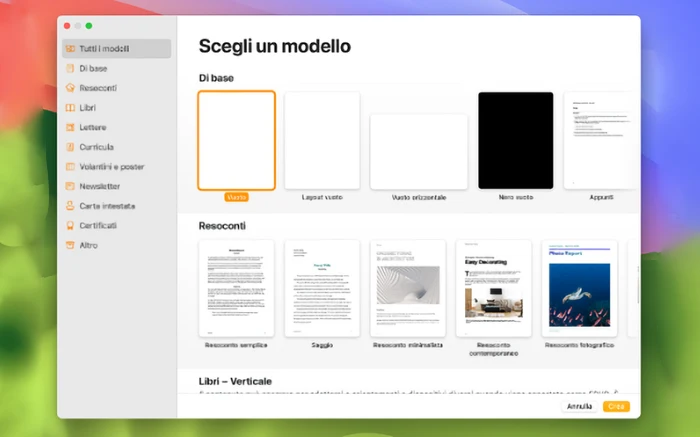The image size is (700, 437).
Task: Click the Lettere sidebar icon
Action: tap(70, 127)
